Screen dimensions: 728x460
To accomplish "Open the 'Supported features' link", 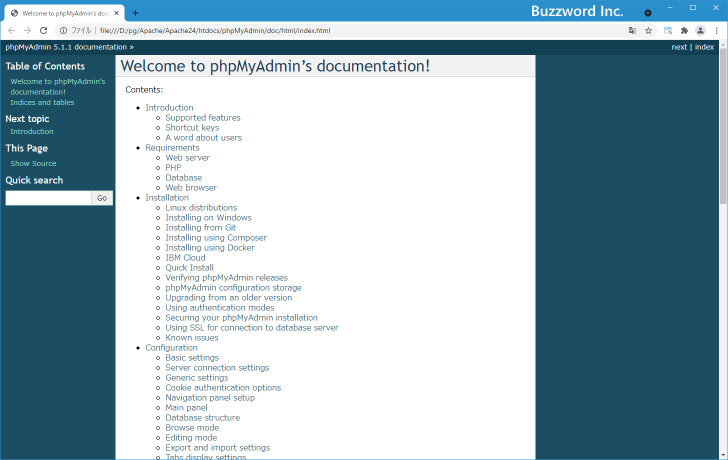I will pyautogui.click(x=203, y=118).
